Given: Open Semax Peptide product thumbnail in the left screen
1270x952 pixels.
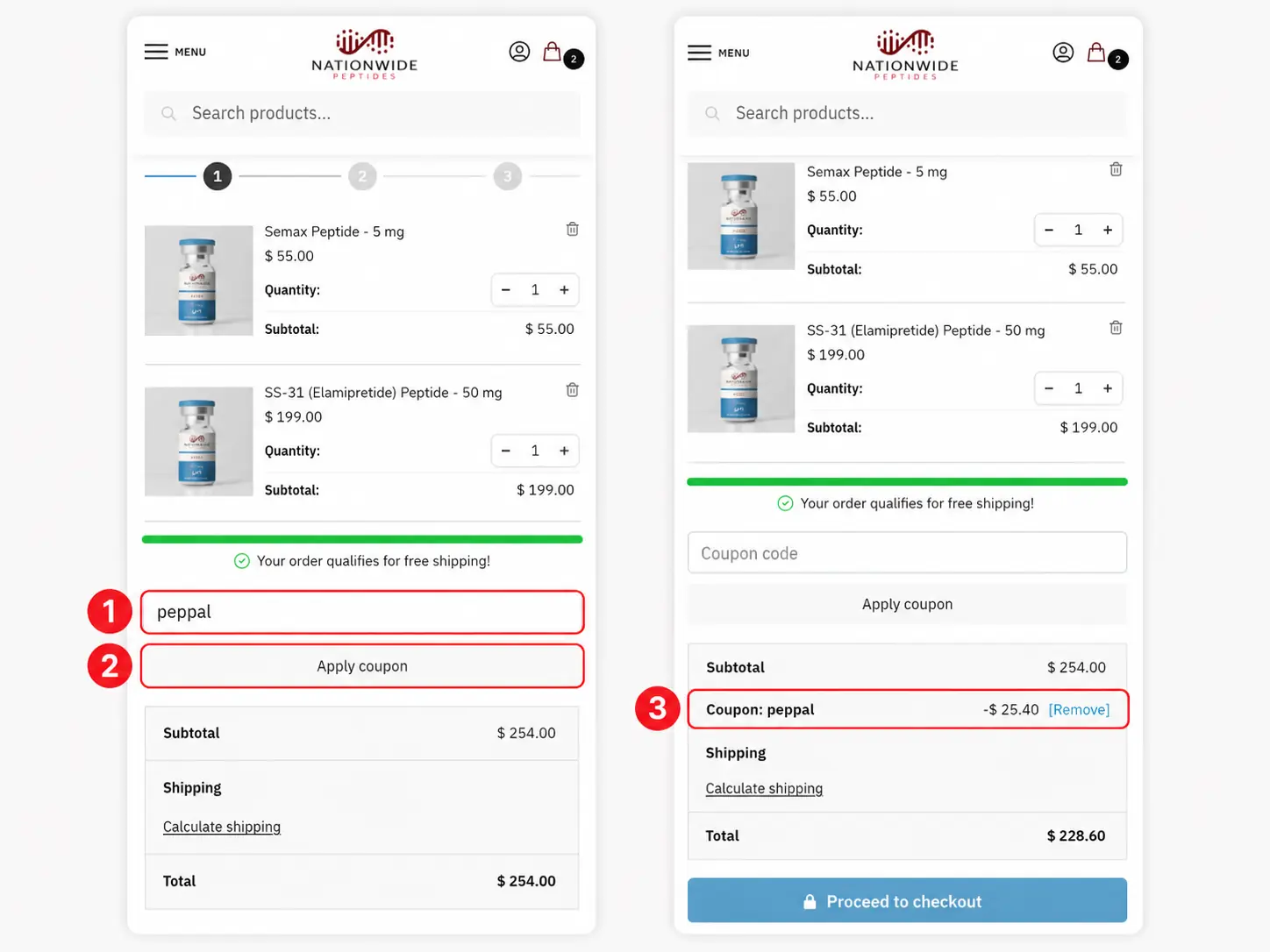Looking at the screenshot, I should click(199, 281).
